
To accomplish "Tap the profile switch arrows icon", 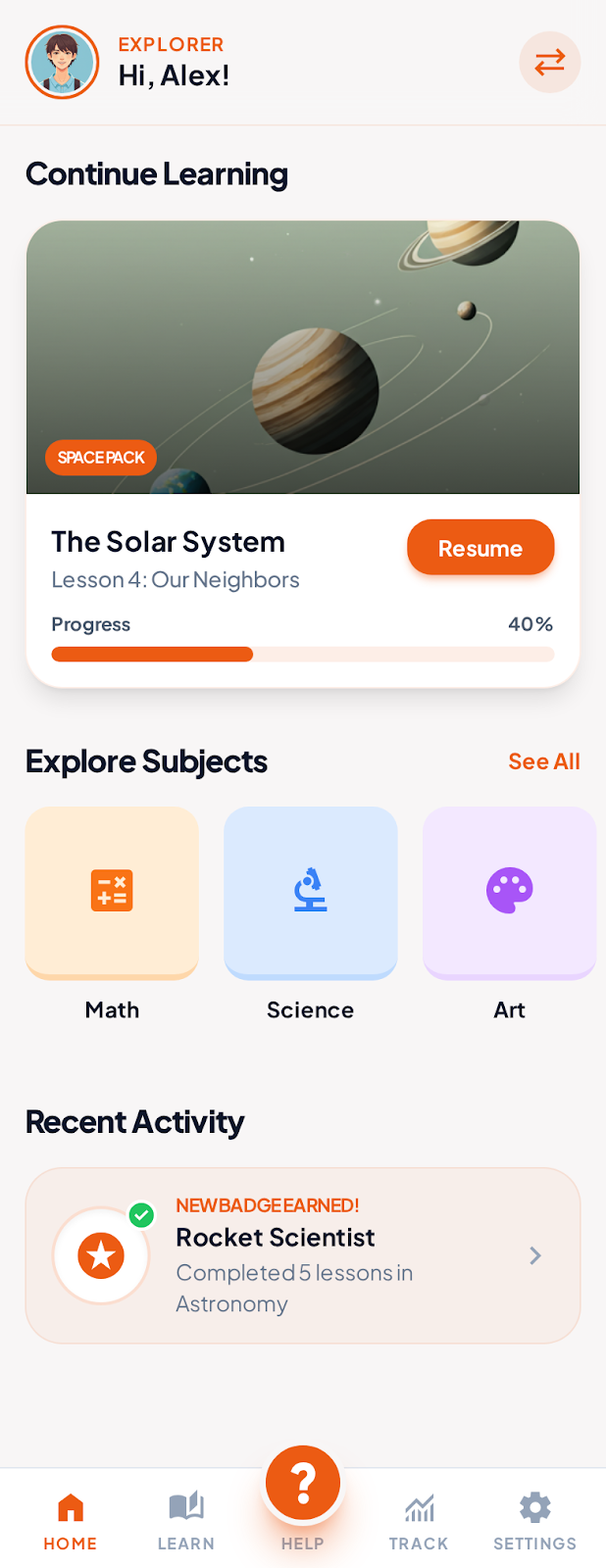I will (549, 62).
